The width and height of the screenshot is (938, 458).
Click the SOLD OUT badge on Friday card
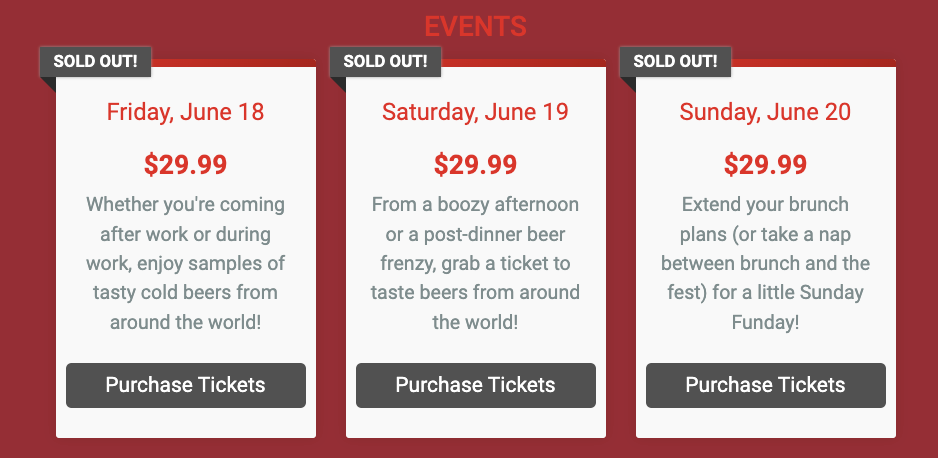click(x=96, y=61)
